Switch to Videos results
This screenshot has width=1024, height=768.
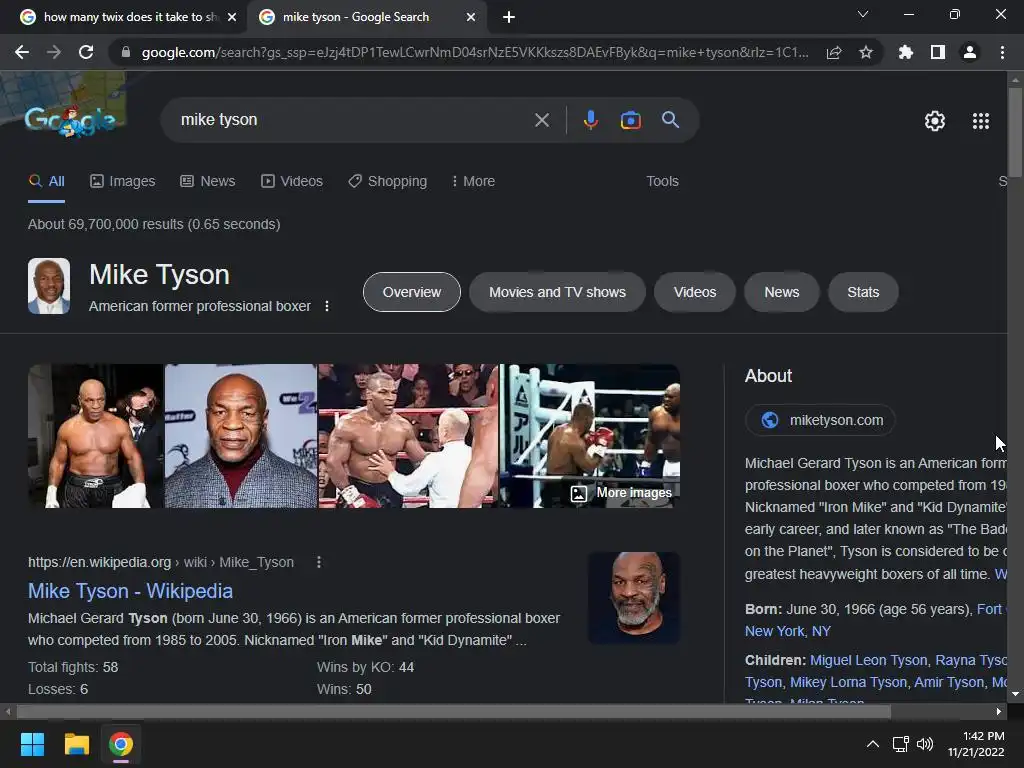click(x=291, y=182)
